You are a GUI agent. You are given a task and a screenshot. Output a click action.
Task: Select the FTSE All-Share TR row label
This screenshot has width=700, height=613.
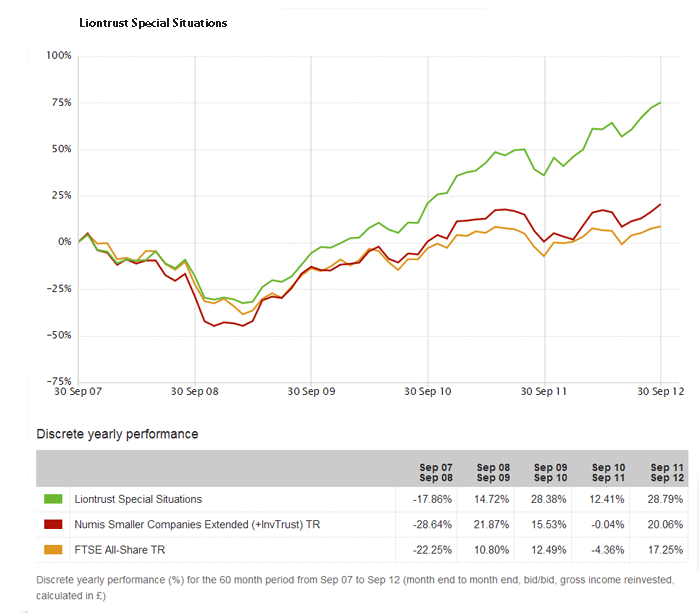(120, 550)
